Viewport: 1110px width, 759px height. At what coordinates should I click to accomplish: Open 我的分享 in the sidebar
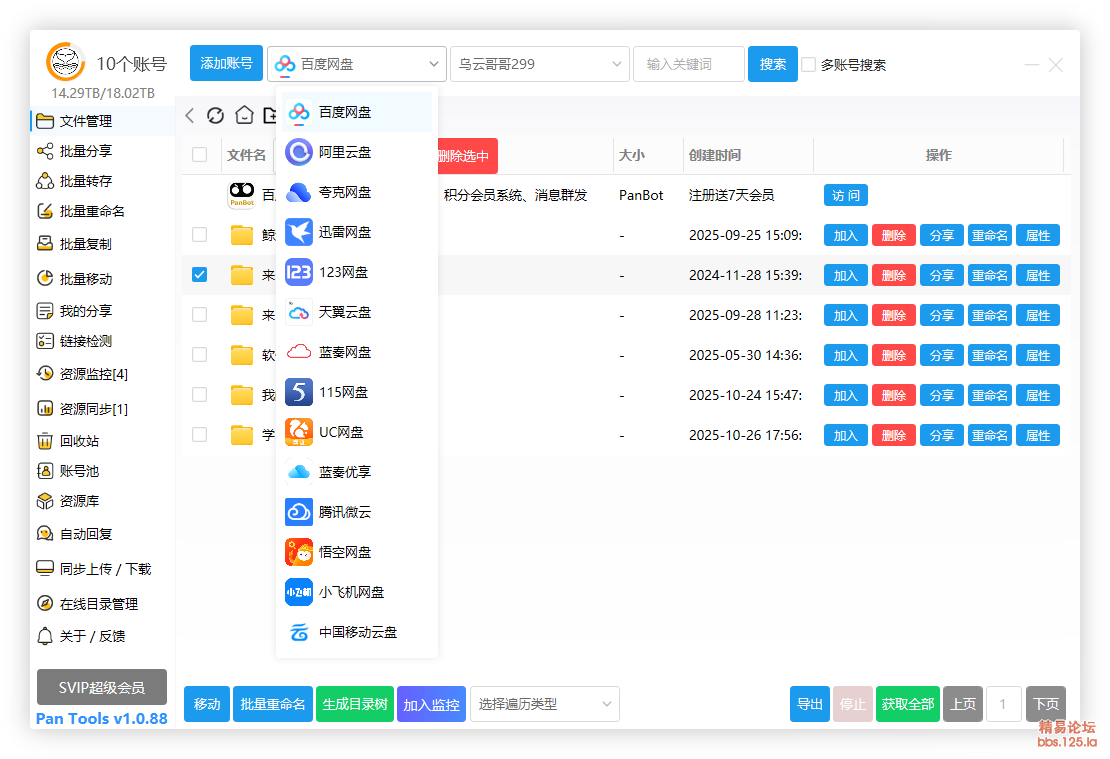pos(103,311)
